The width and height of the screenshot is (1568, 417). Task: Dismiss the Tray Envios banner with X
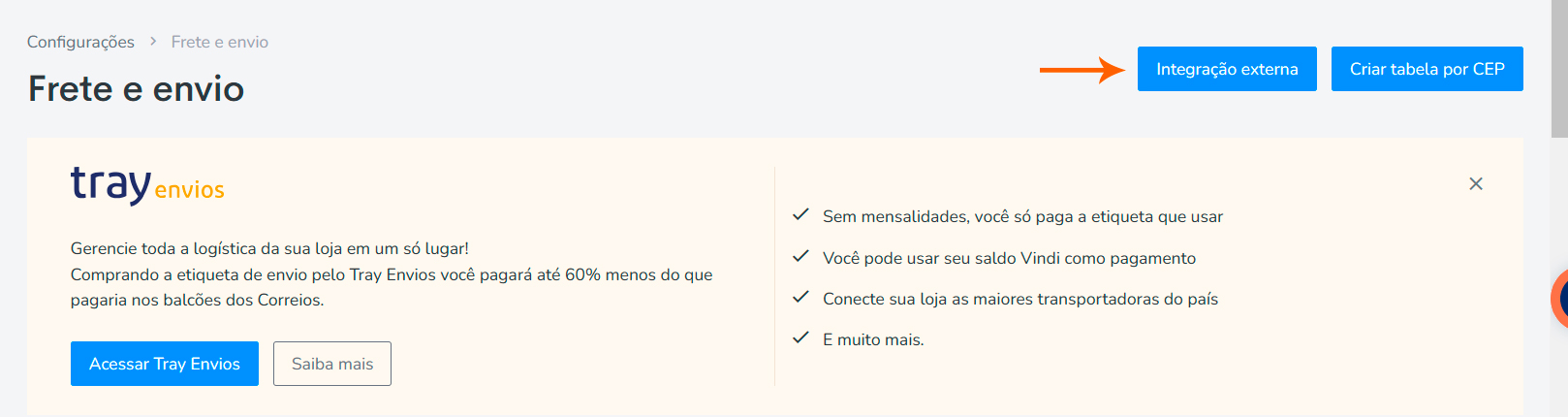tap(1476, 184)
